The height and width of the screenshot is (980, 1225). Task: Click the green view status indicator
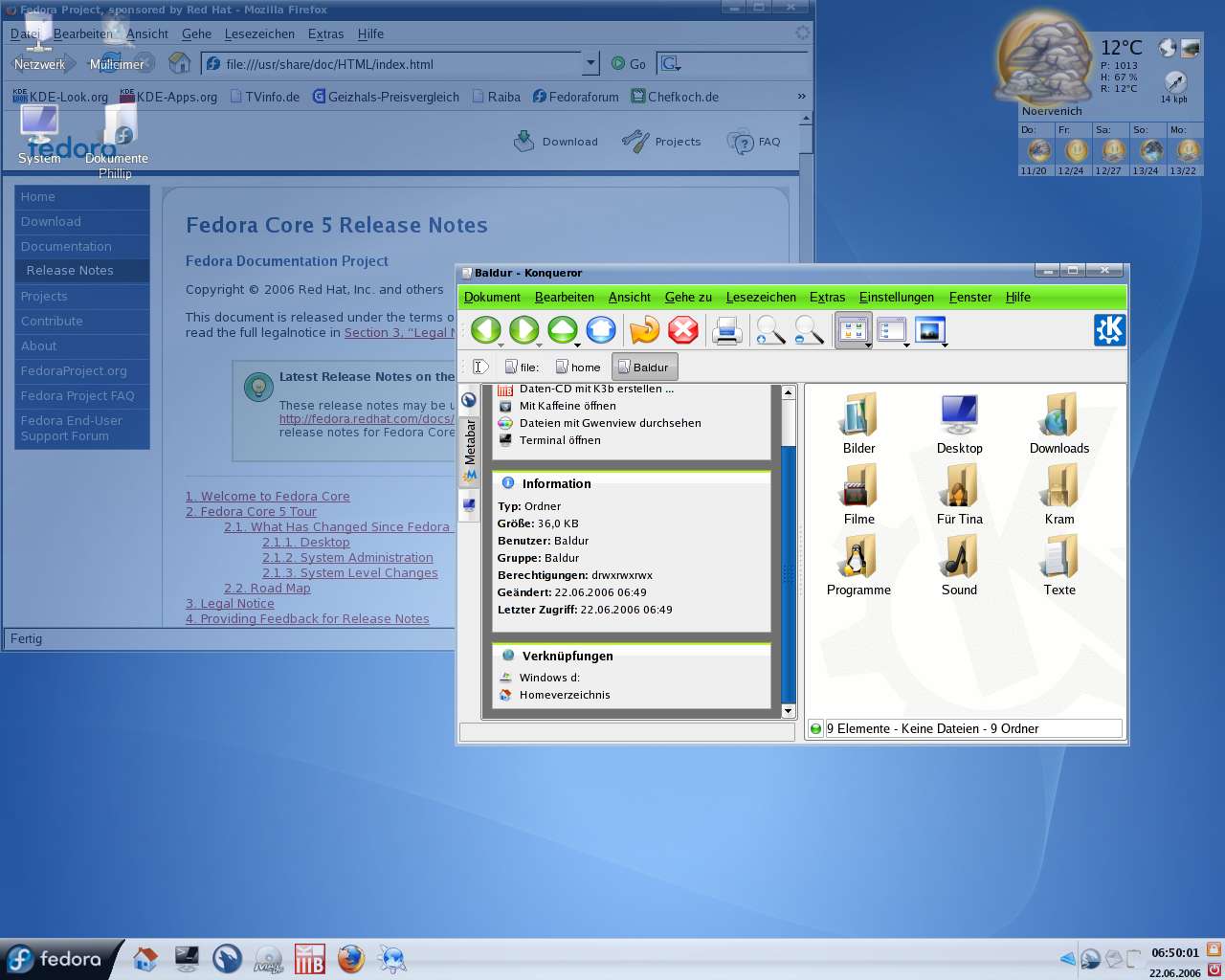coord(816,728)
